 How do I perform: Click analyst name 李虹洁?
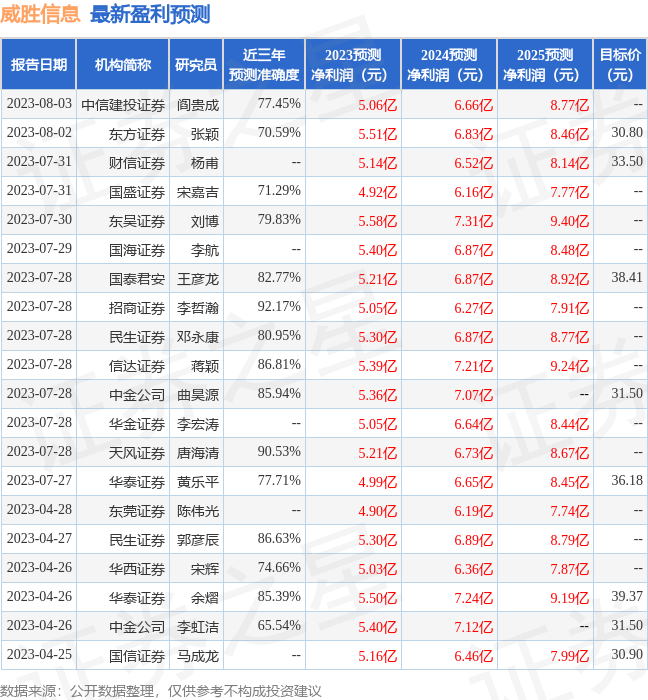click(x=198, y=628)
